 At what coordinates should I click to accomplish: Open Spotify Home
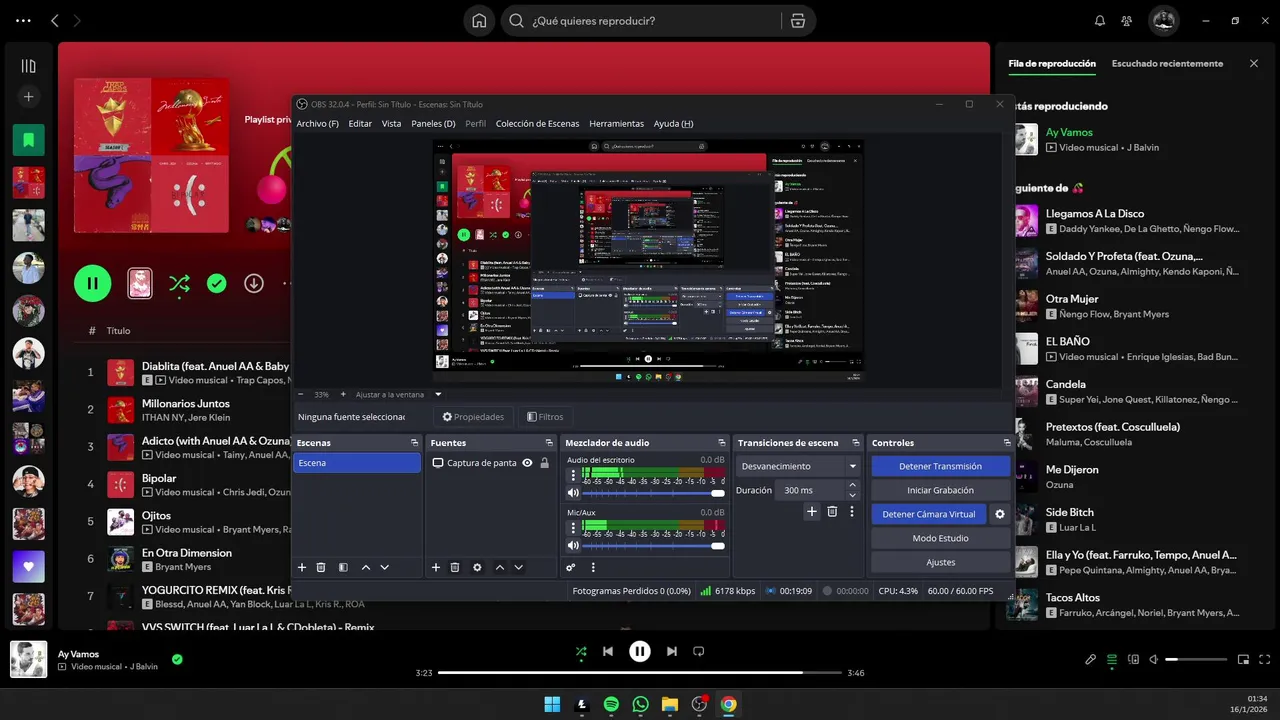[x=480, y=20]
